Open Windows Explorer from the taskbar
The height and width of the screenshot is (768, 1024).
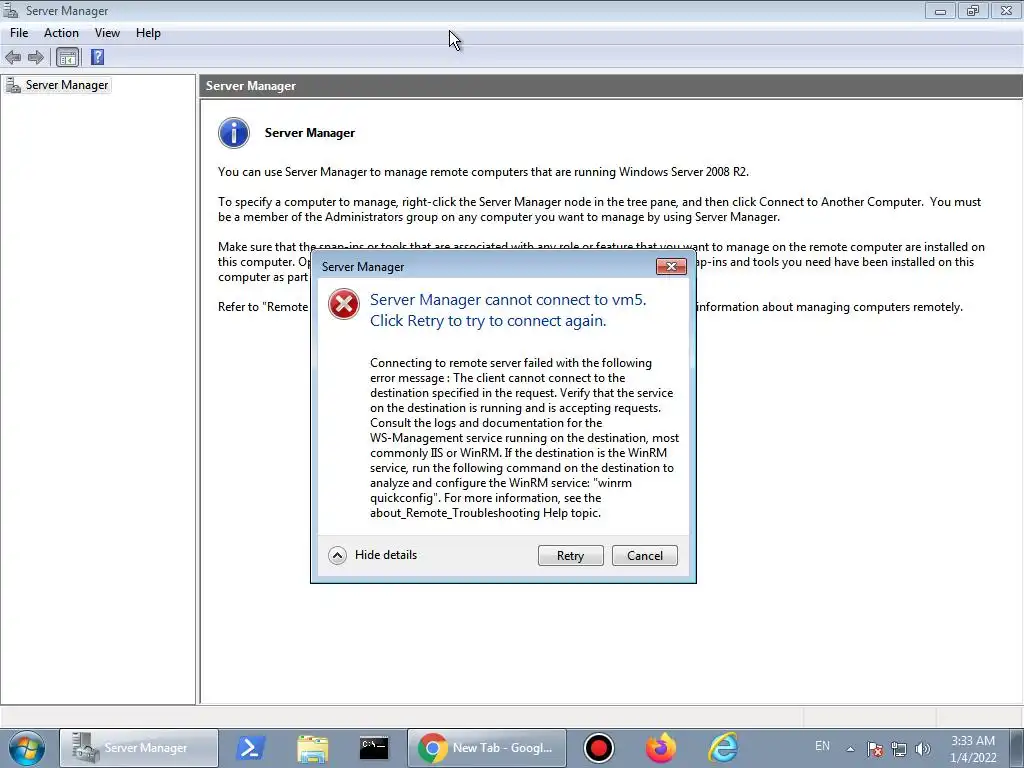coord(313,748)
